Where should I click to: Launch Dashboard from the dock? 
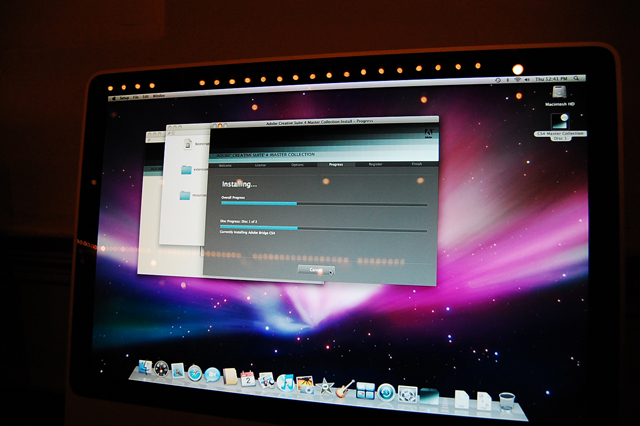pyautogui.click(x=163, y=371)
